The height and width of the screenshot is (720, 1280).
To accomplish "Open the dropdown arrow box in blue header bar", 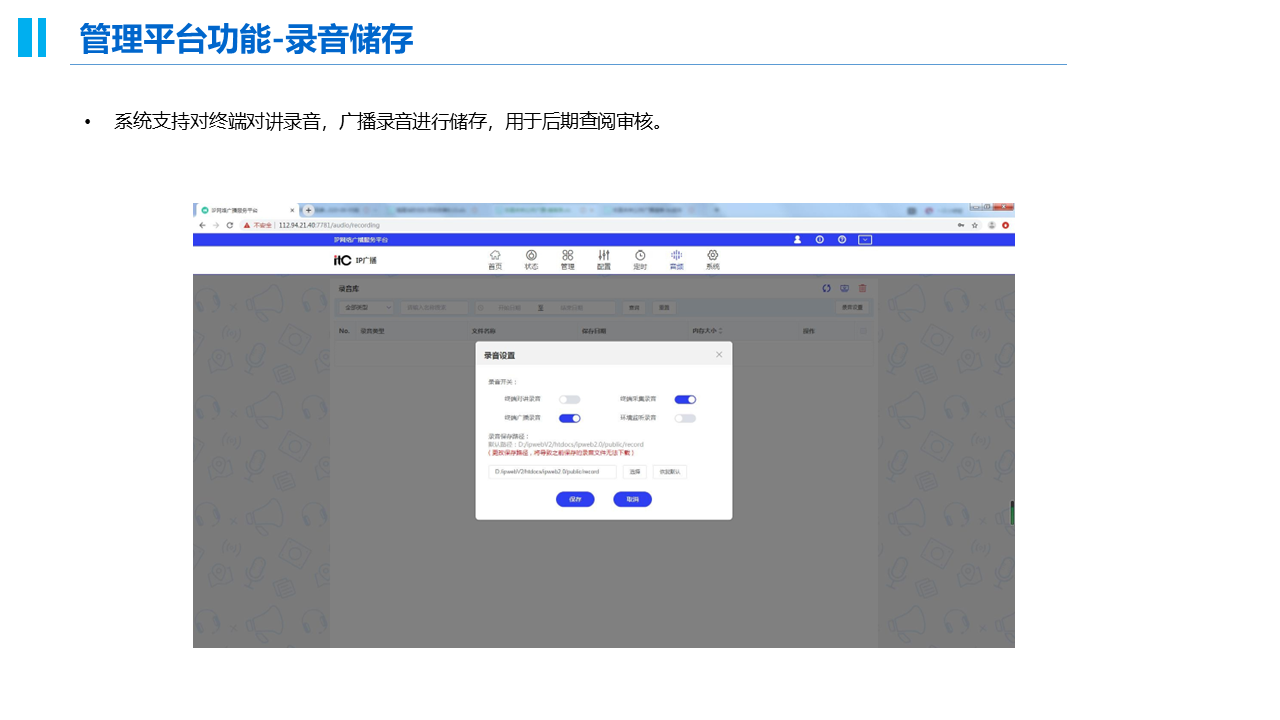I will click(x=865, y=240).
